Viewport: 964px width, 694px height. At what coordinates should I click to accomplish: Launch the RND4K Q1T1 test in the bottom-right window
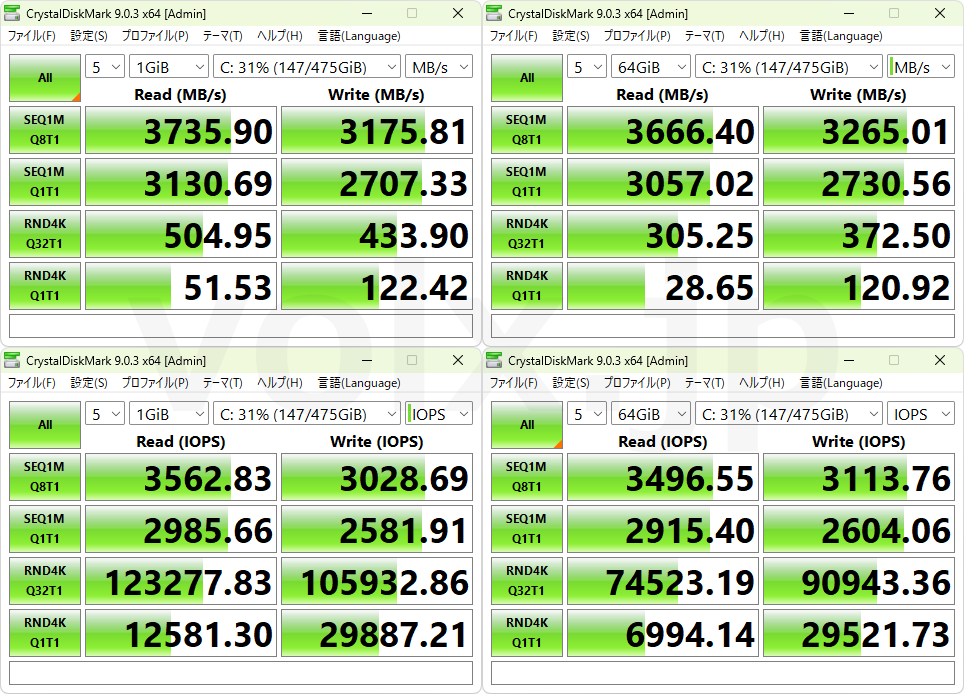(527, 633)
